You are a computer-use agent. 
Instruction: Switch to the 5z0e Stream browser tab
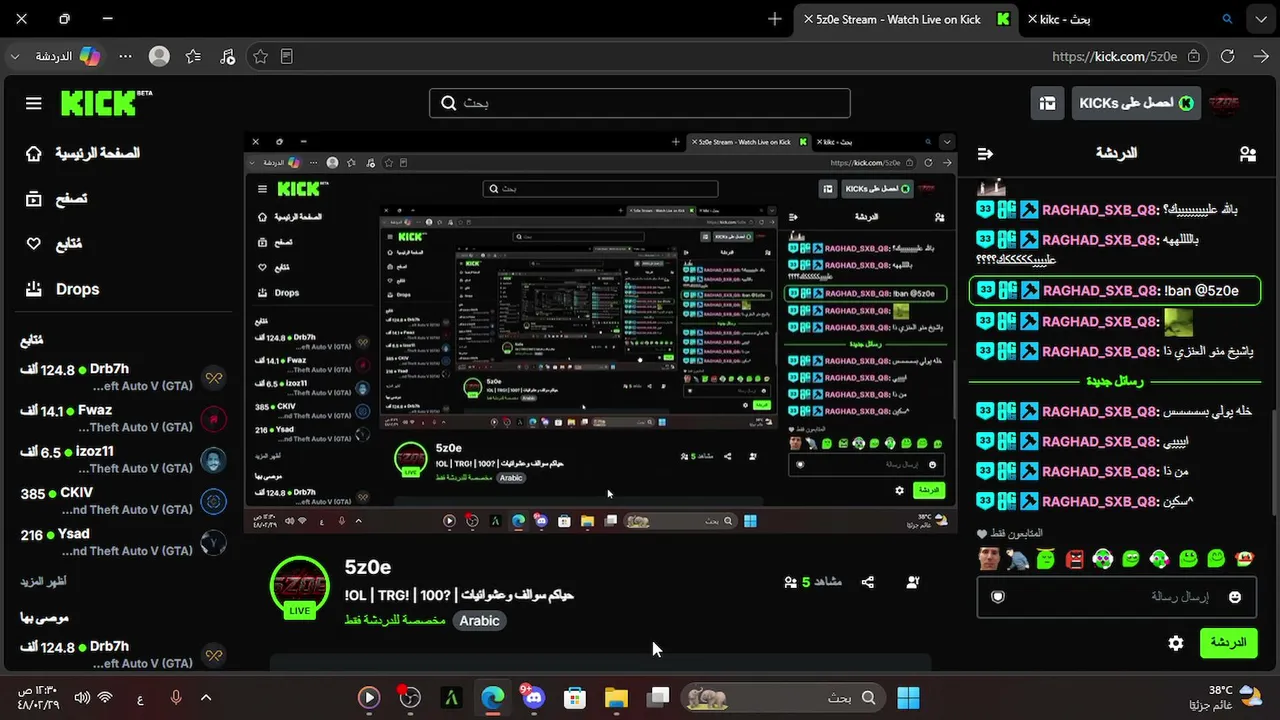tap(907, 19)
